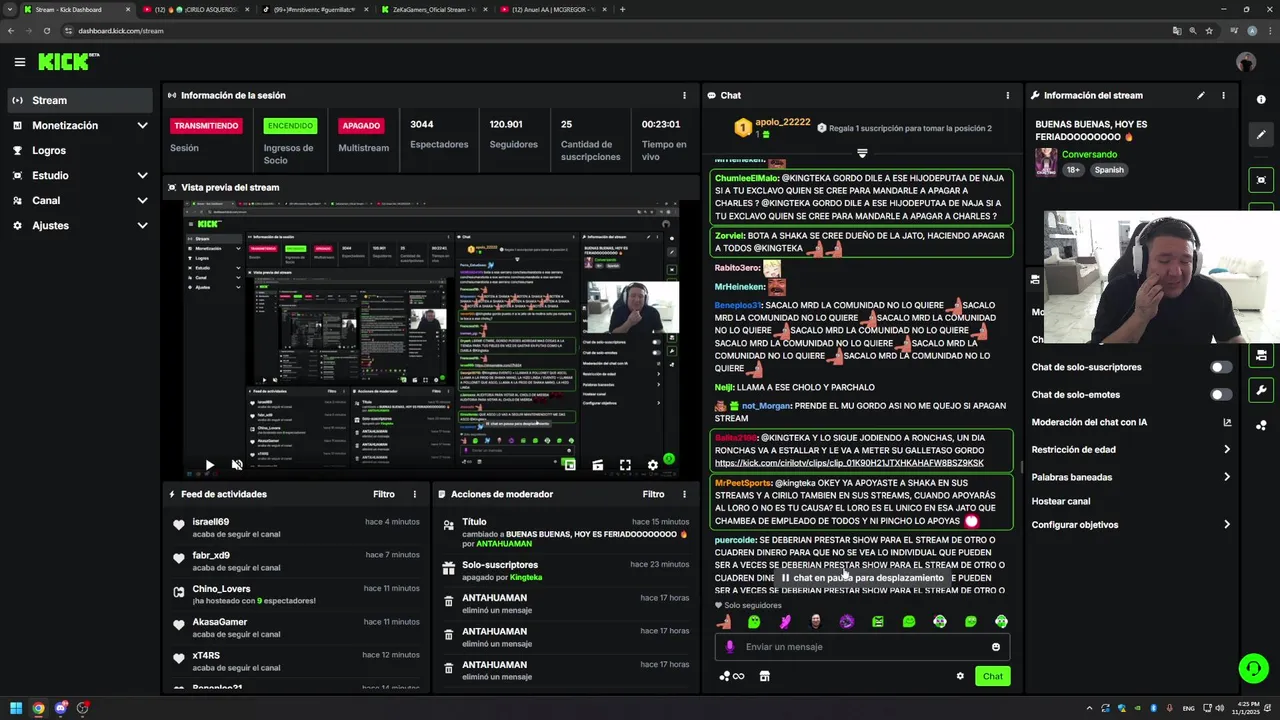Toggle theater mode on stream preview

(597, 465)
